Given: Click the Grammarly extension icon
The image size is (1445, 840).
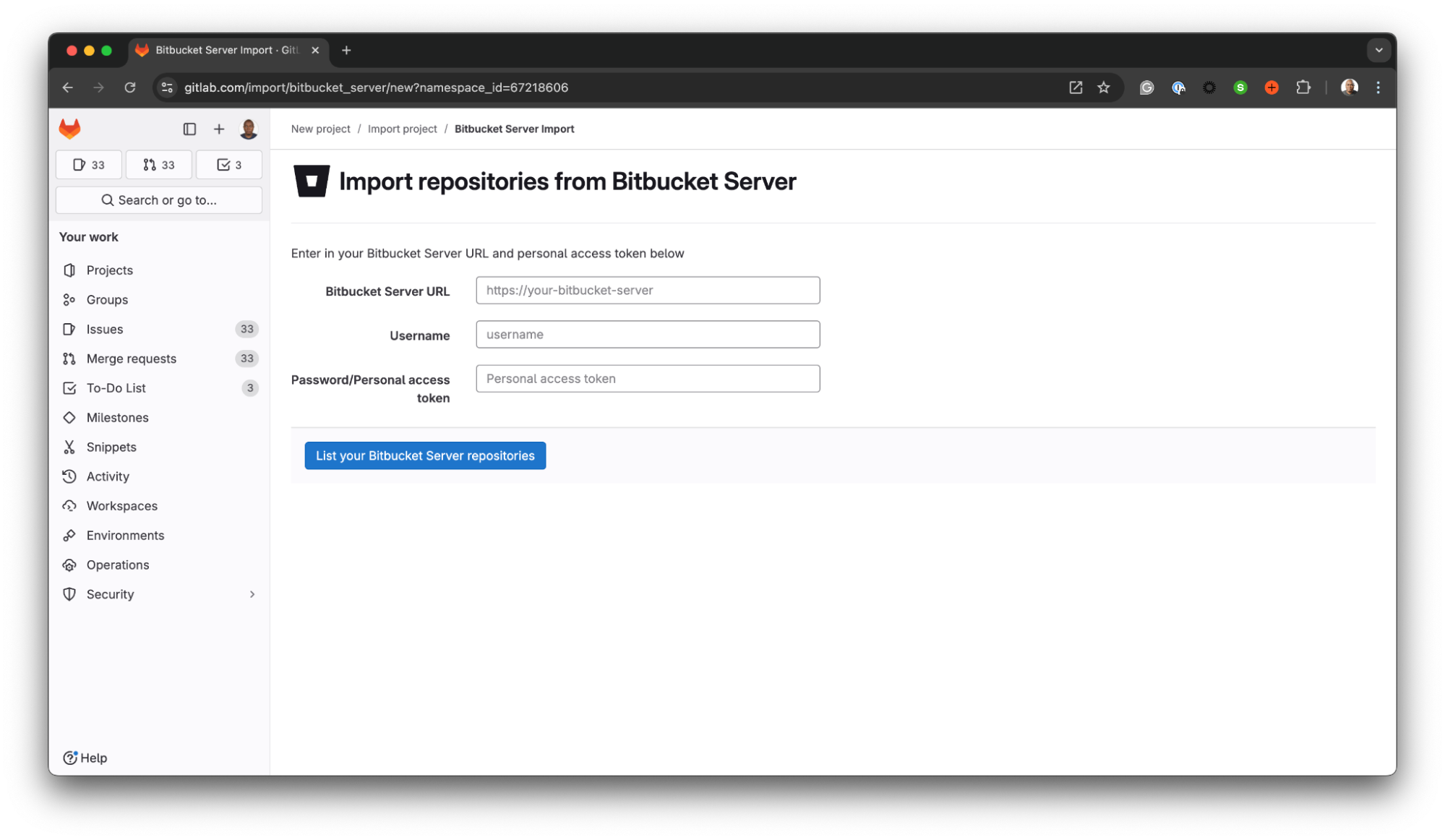Looking at the screenshot, I should tap(1146, 87).
